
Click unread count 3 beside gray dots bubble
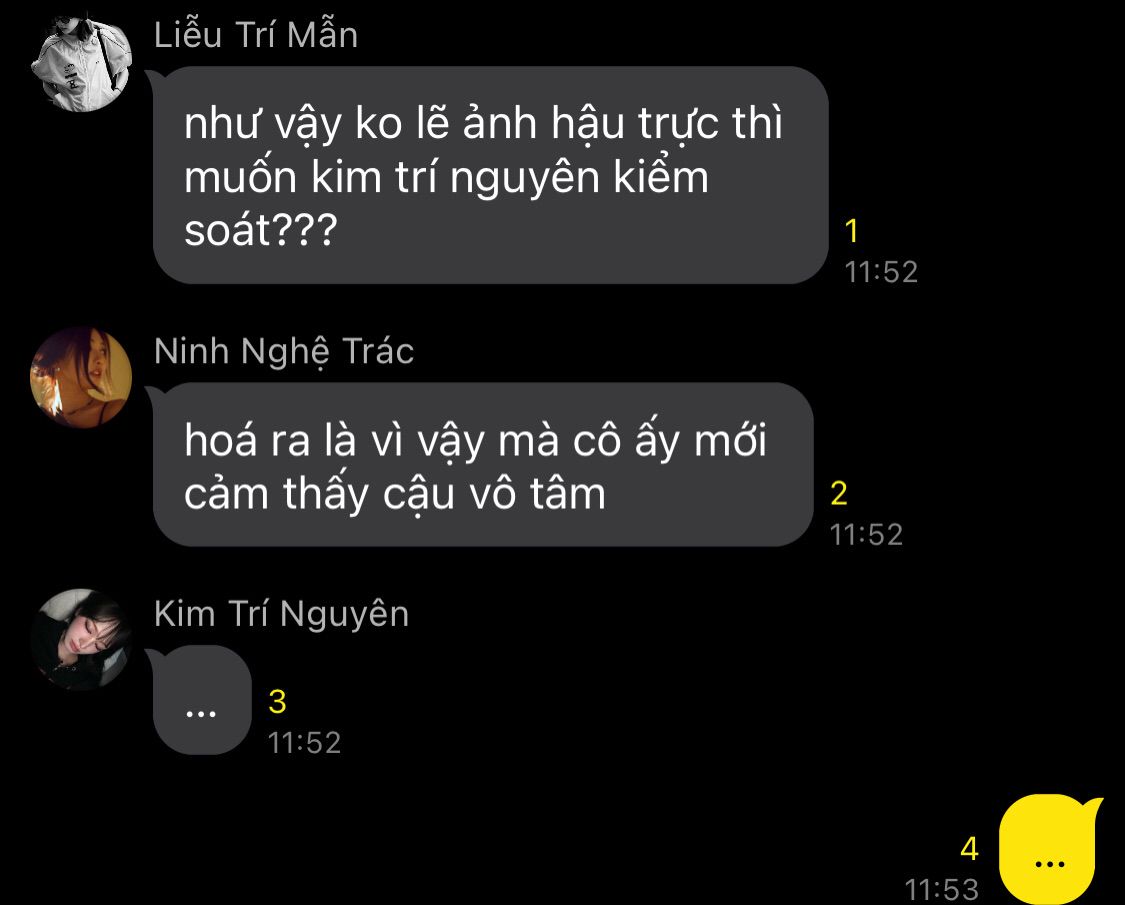(x=278, y=702)
